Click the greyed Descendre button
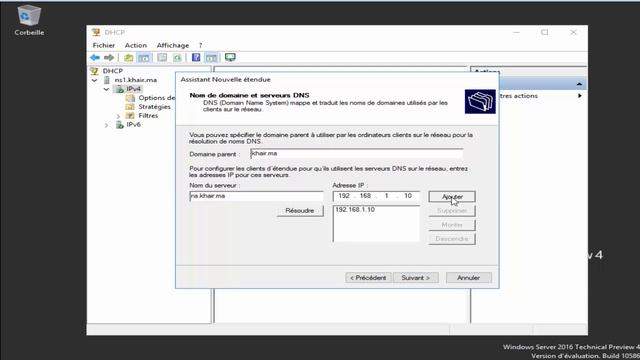This screenshot has width=640, height=360. pyautogui.click(x=452, y=239)
